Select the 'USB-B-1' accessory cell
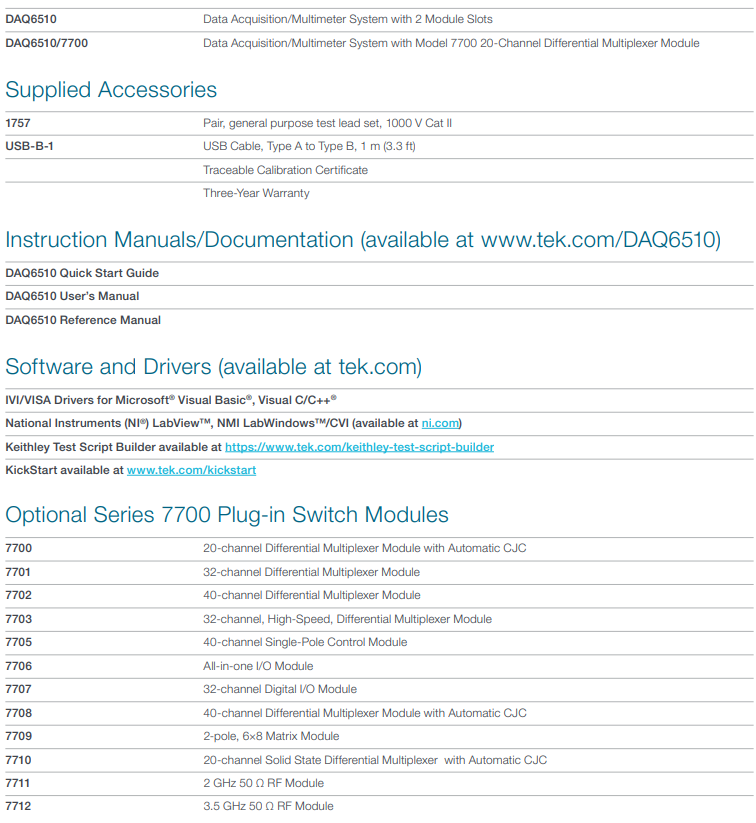Image resolution: width=756 pixels, height=823 pixels. pos(29,146)
